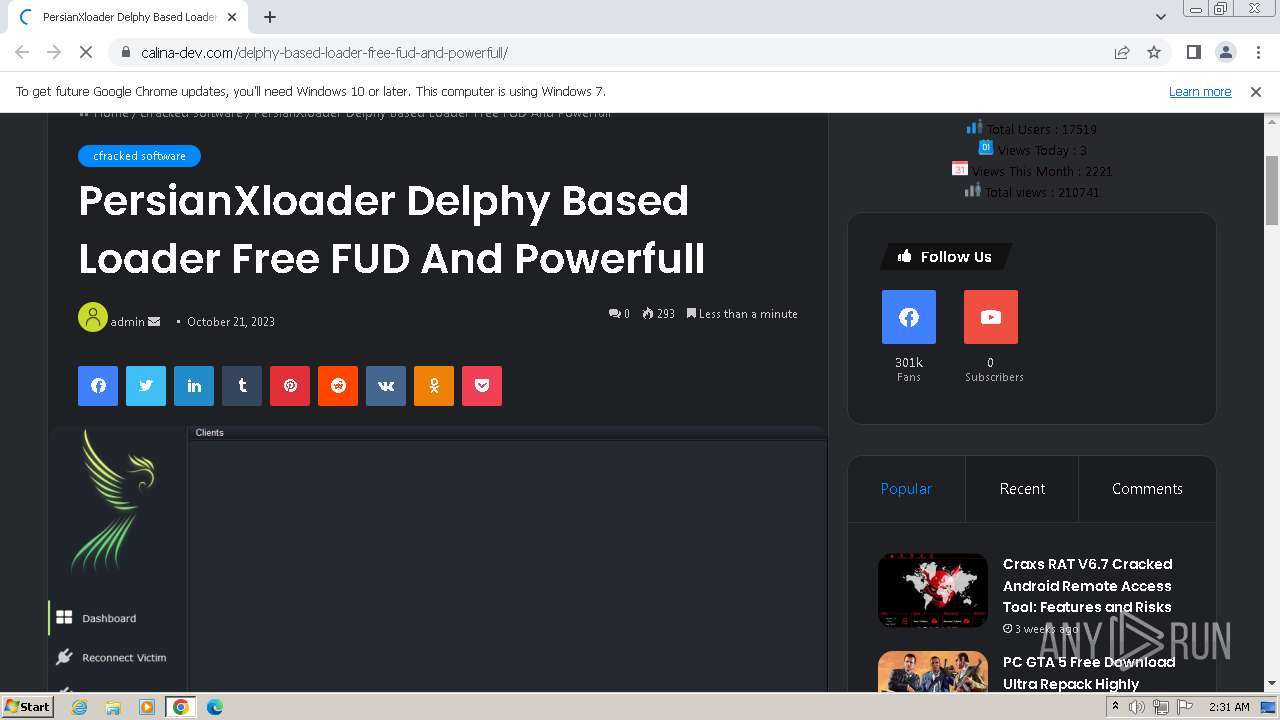Share the article on Pinterest

click(290, 386)
